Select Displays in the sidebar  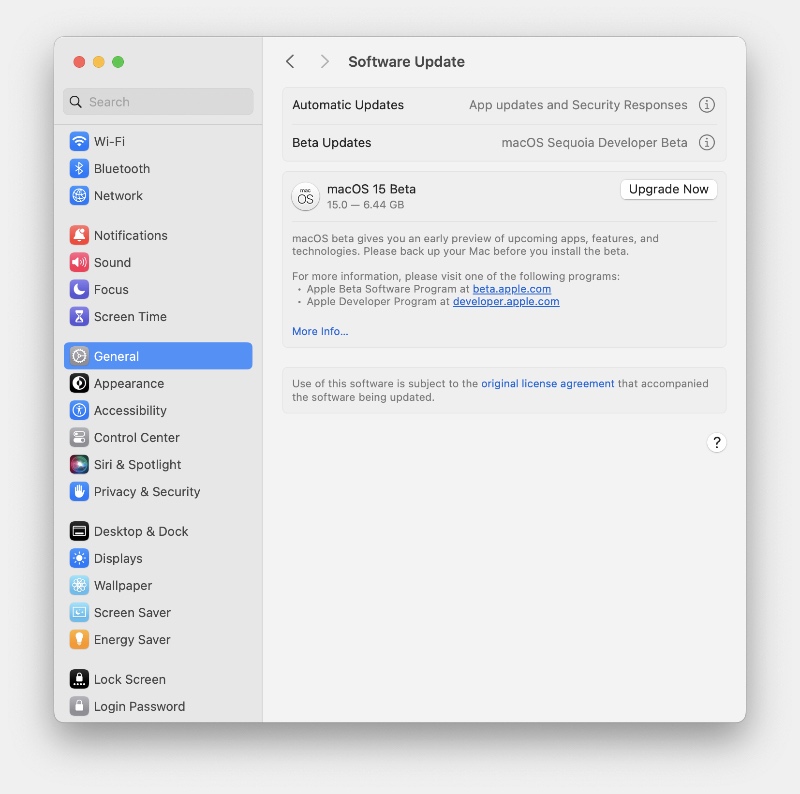point(118,559)
